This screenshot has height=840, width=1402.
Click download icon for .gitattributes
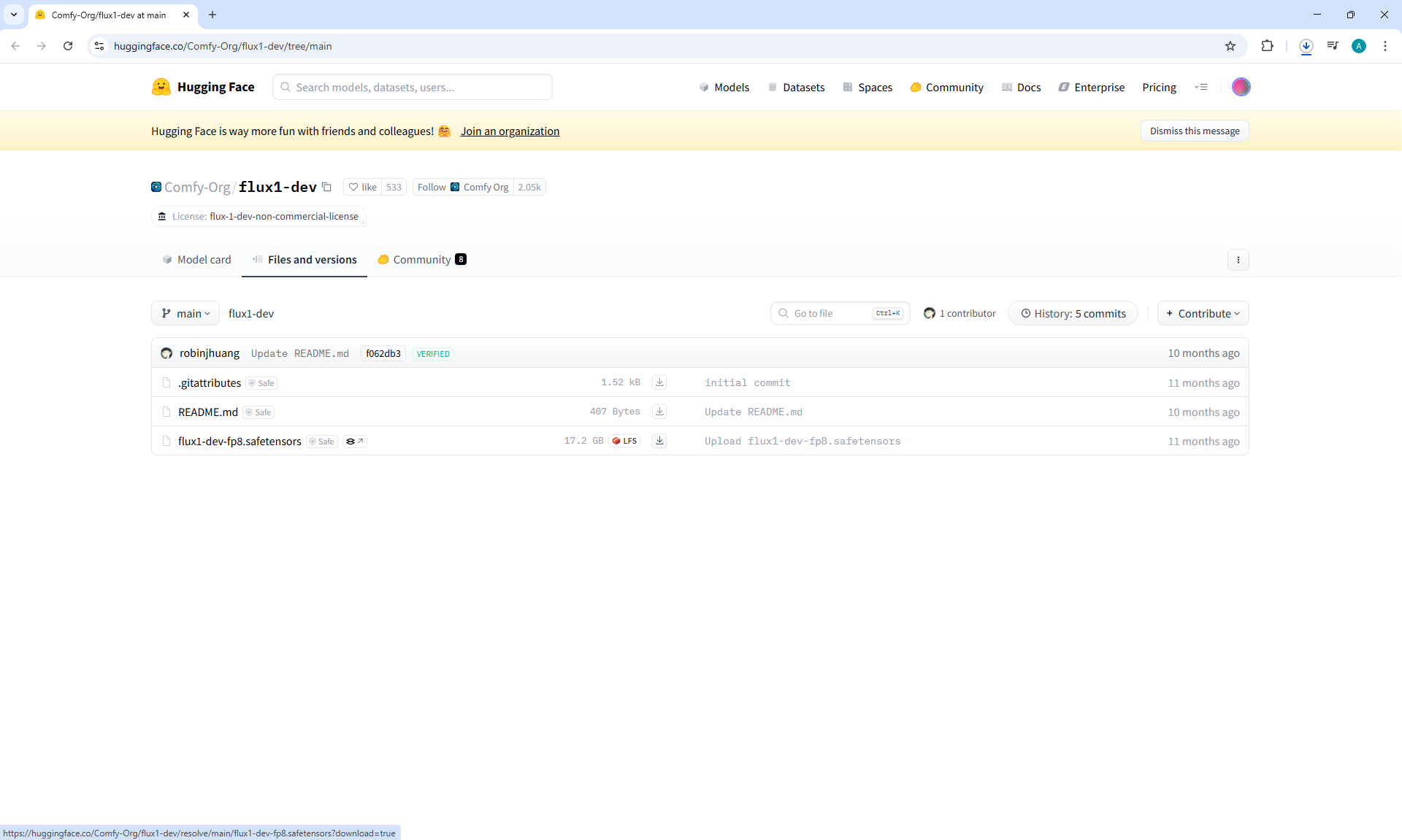(x=659, y=382)
